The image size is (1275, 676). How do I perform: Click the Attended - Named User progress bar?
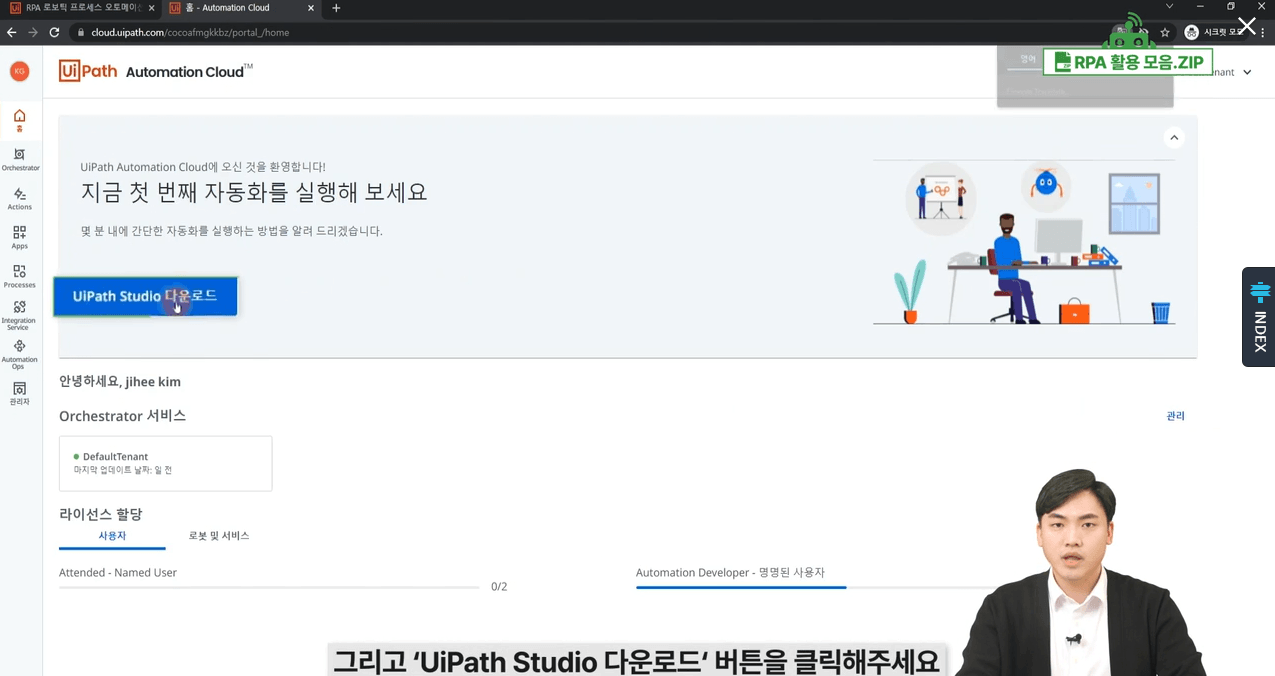(x=269, y=587)
